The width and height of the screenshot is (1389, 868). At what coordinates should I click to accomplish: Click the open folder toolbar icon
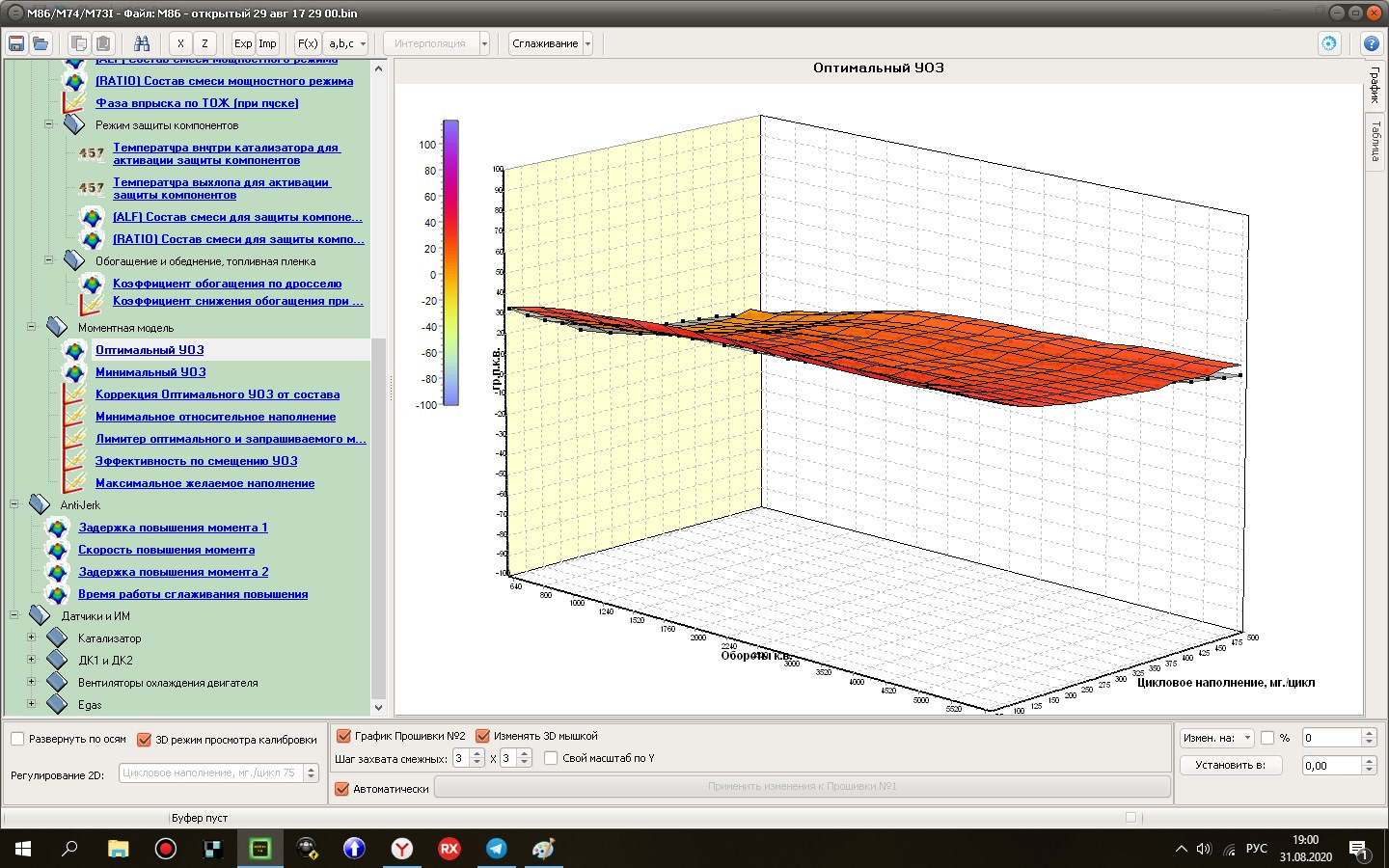(41, 43)
